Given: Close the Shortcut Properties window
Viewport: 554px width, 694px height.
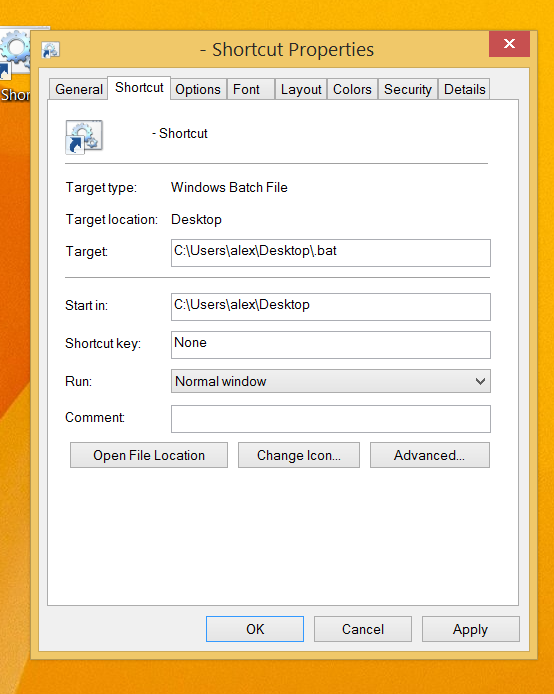Looking at the screenshot, I should coord(509,44).
